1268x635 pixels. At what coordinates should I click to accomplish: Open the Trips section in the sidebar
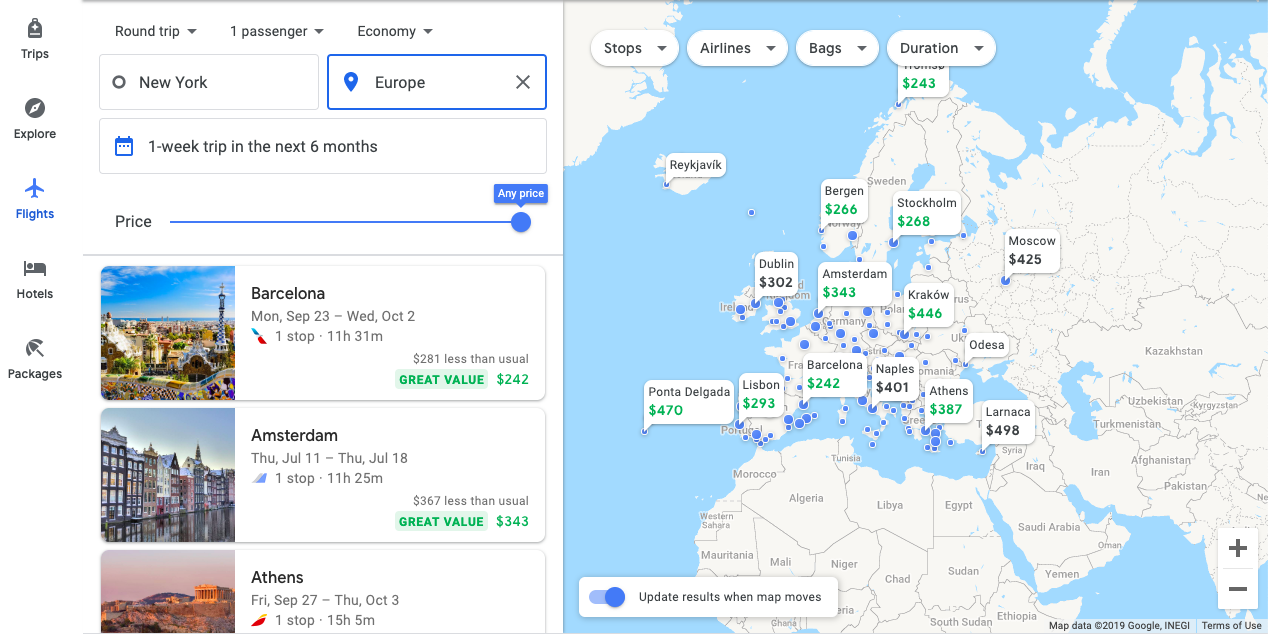pyautogui.click(x=35, y=39)
